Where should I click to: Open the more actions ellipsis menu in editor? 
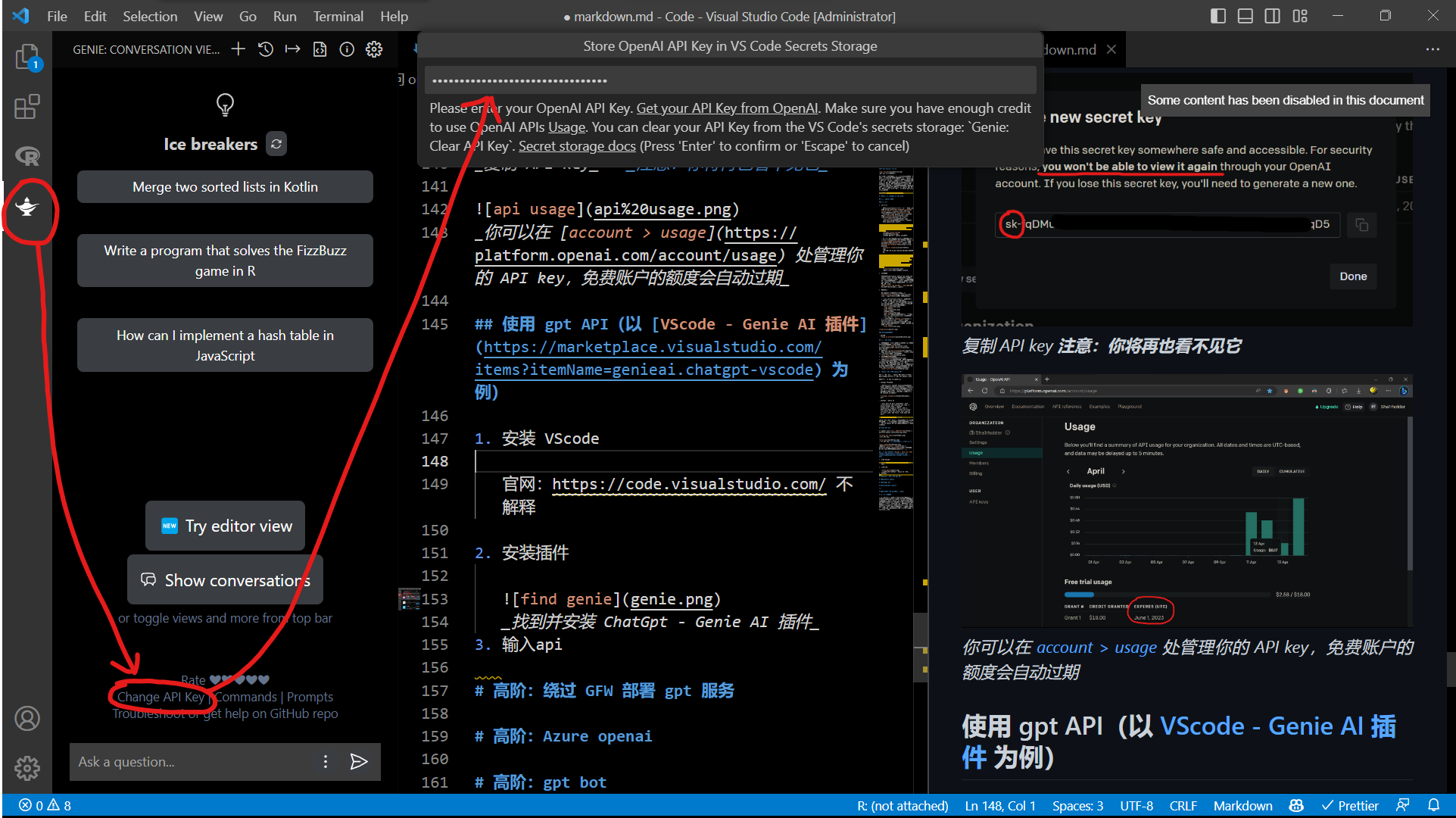click(1433, 49)
